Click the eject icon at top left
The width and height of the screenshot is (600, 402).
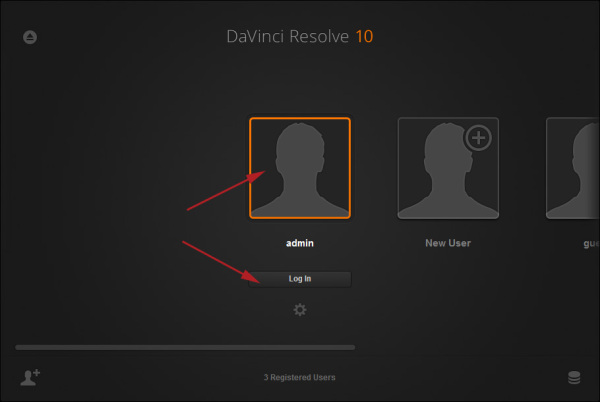(x=30, y=37)
